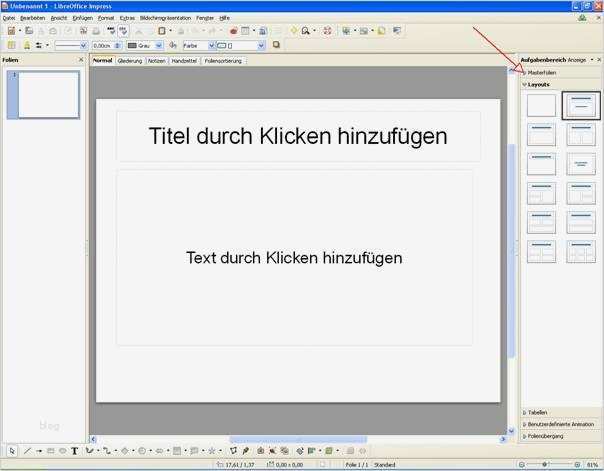Click the open file icon
Screen dimensions: 604x471
(x=29, y=31)
